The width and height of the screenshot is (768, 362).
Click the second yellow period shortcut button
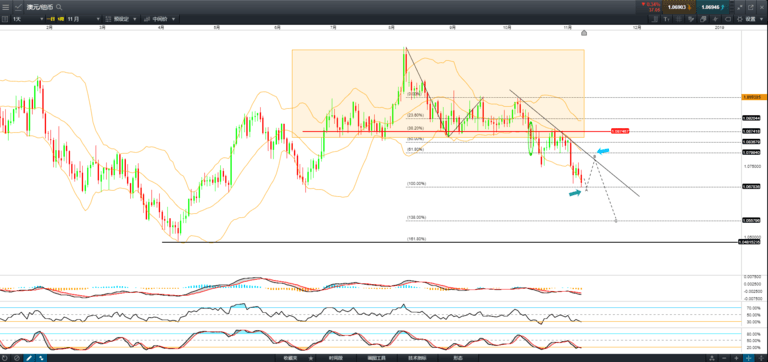coord(61,19)
